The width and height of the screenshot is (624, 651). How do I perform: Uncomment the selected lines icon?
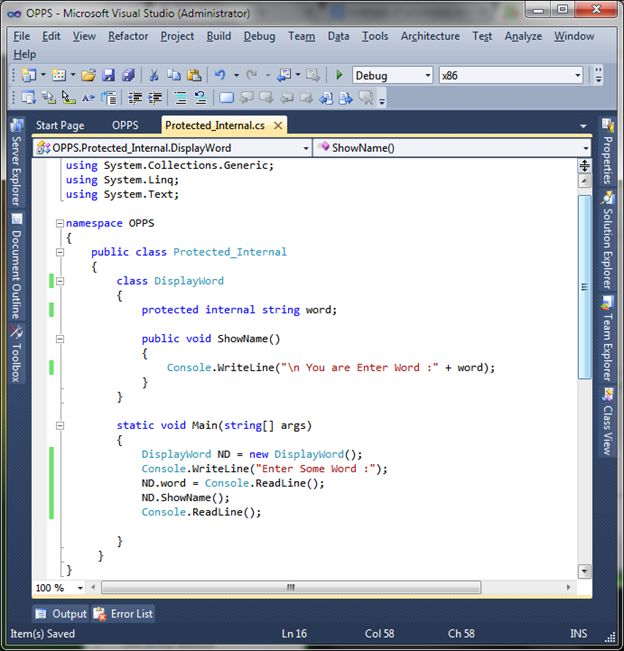point(201,98)
